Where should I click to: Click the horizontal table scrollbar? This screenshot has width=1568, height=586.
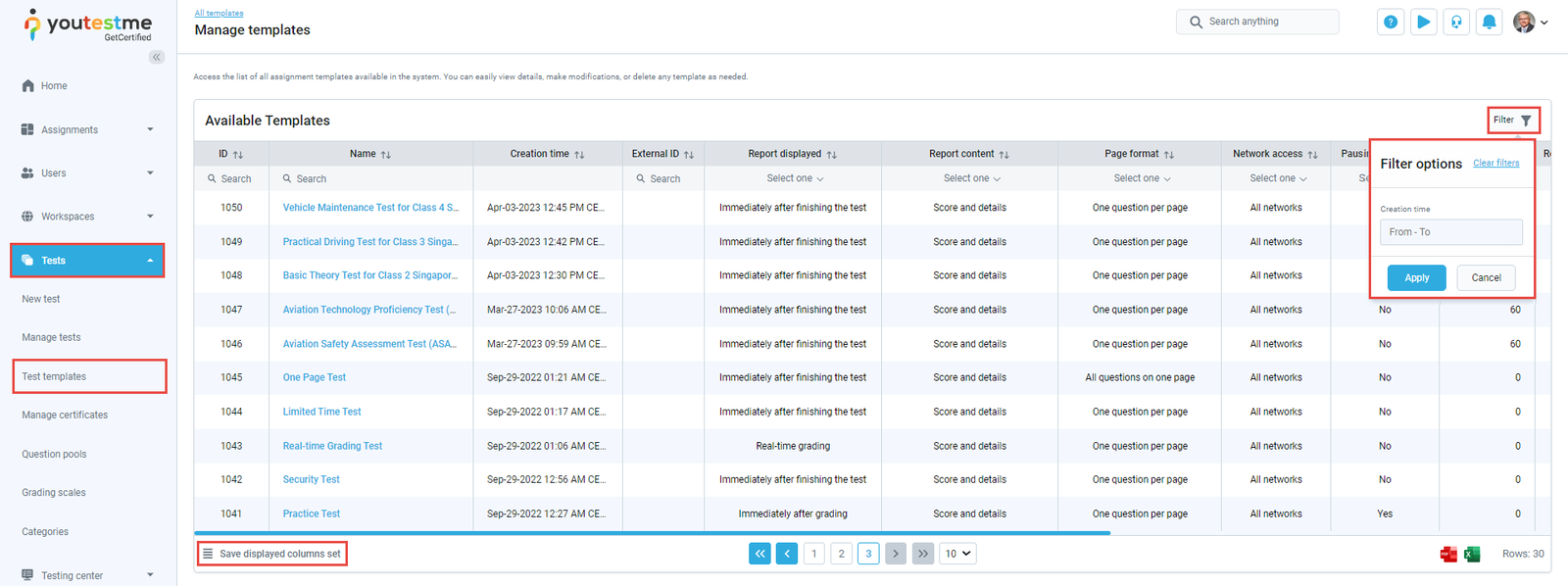(652, 533)
